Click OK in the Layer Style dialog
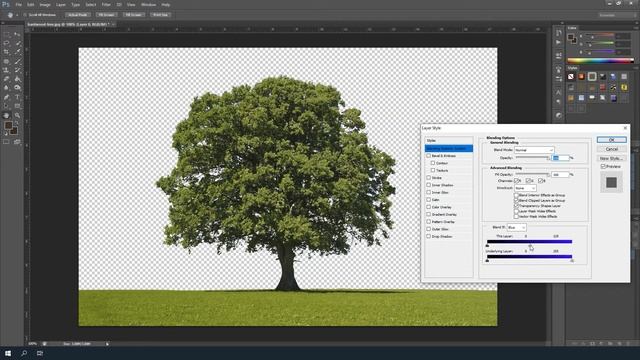The height and width of the screenshot is (360, 640). (x=611, y=140)
